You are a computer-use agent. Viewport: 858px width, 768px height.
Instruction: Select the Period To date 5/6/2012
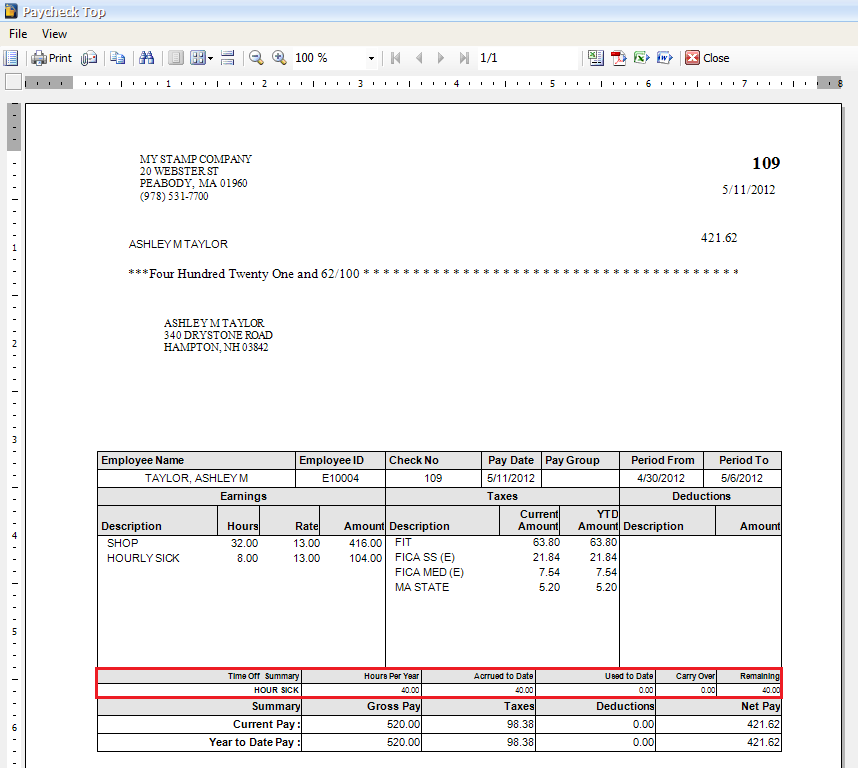(x=741, y=478)
